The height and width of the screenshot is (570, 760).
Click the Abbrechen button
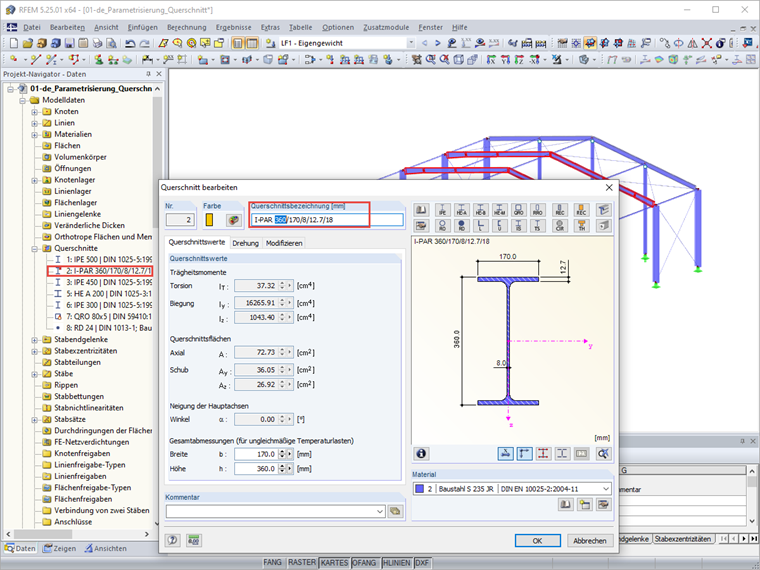[x=589, y=541]
